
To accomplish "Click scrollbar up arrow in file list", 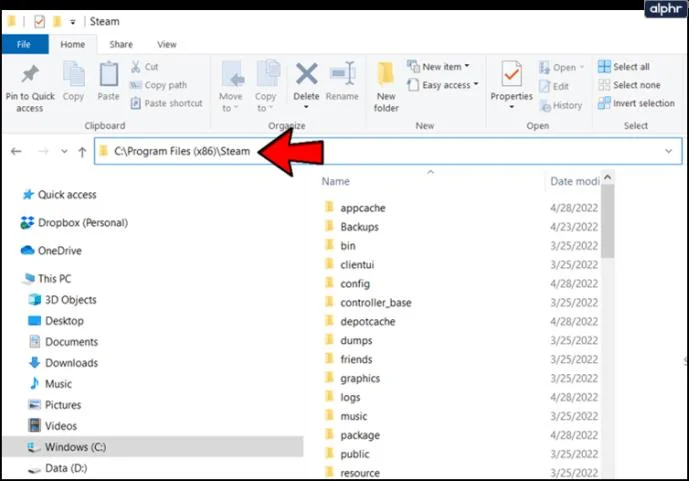I will coord(608,177).
